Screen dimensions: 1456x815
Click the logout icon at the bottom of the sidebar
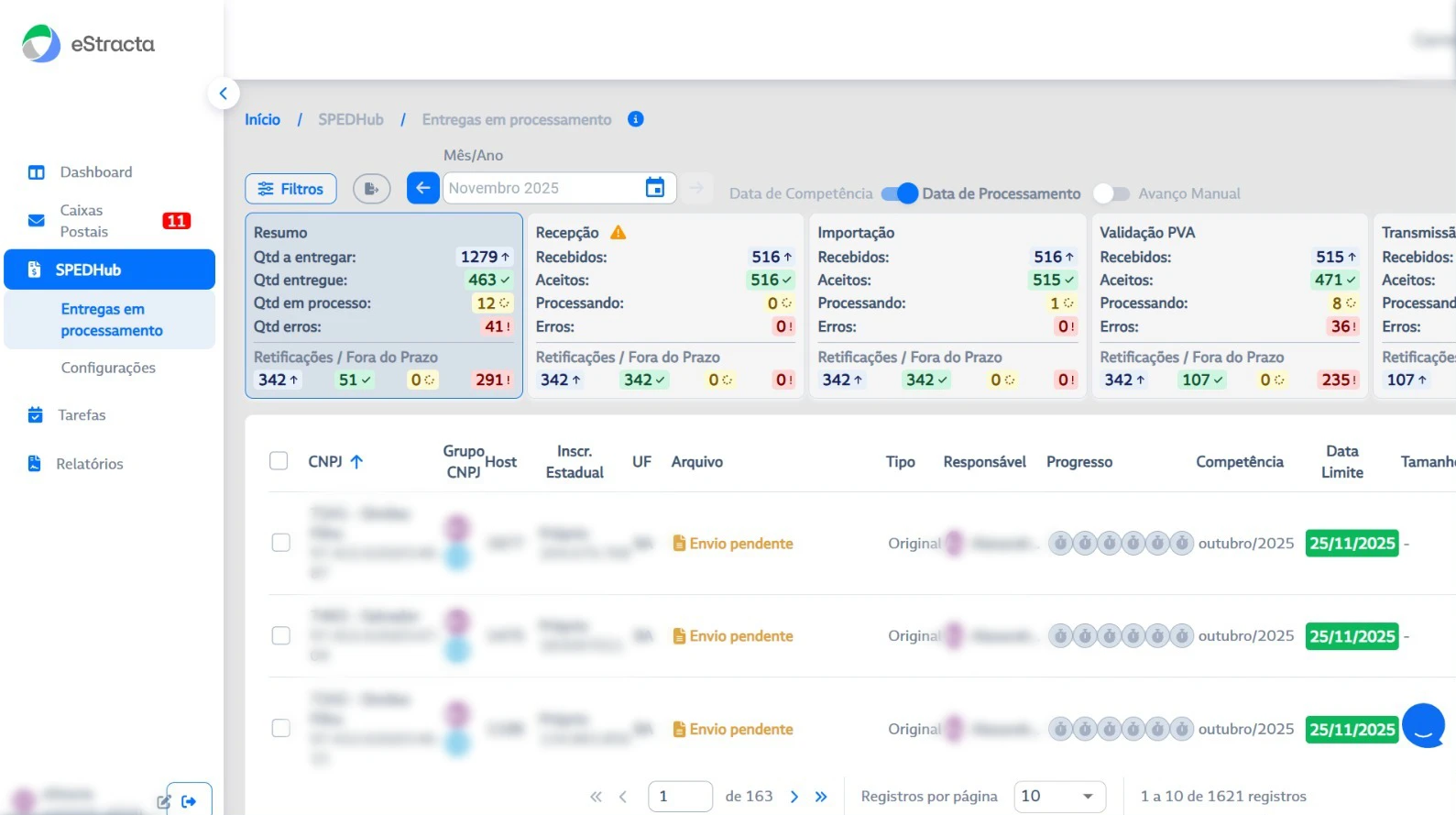coord(189,801)
